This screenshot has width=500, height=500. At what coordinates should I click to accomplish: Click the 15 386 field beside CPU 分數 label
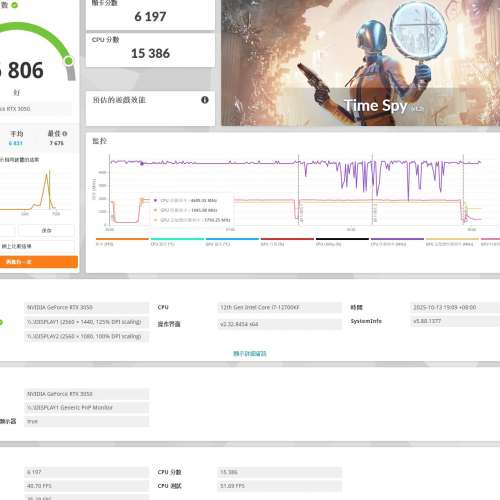click(x=279, y=472)
